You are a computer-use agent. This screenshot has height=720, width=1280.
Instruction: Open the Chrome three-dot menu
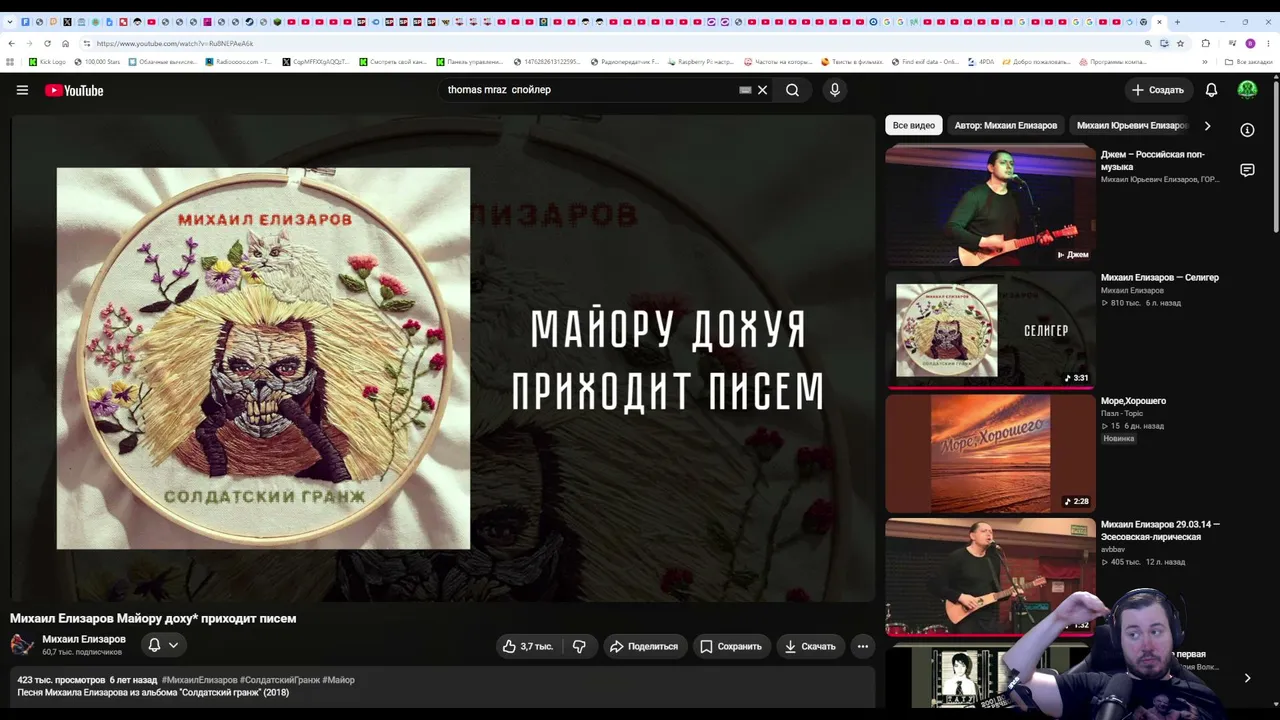pyautogui.click(x=1268, y=43)
